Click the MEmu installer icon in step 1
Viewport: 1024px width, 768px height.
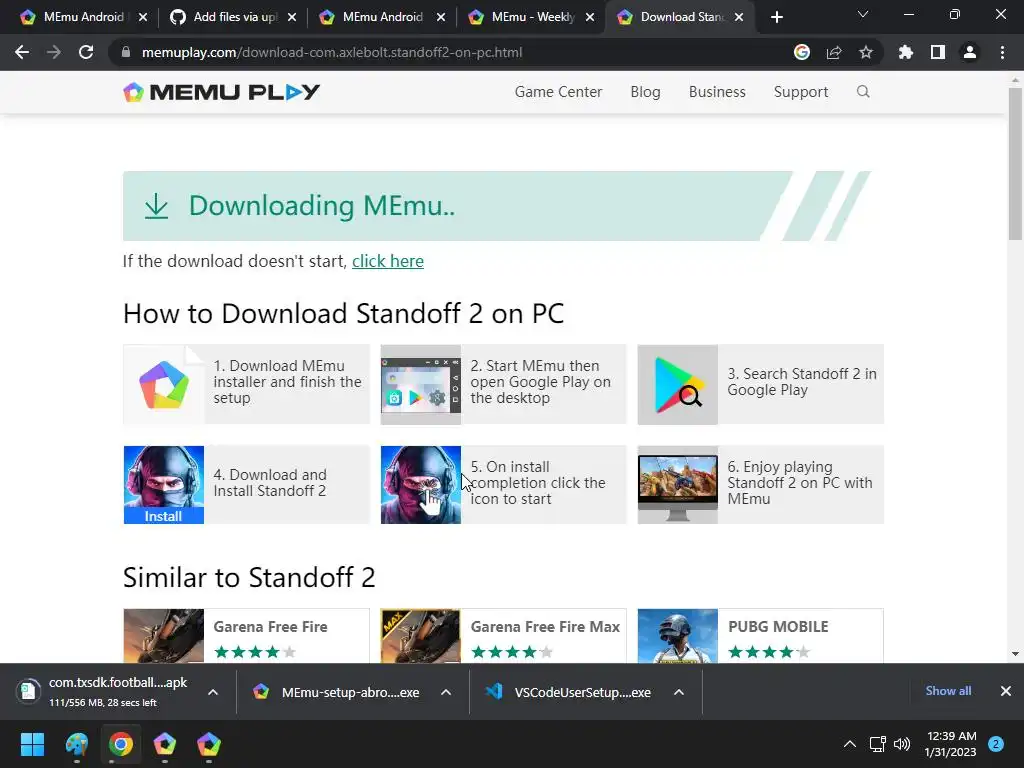[164, 385]
